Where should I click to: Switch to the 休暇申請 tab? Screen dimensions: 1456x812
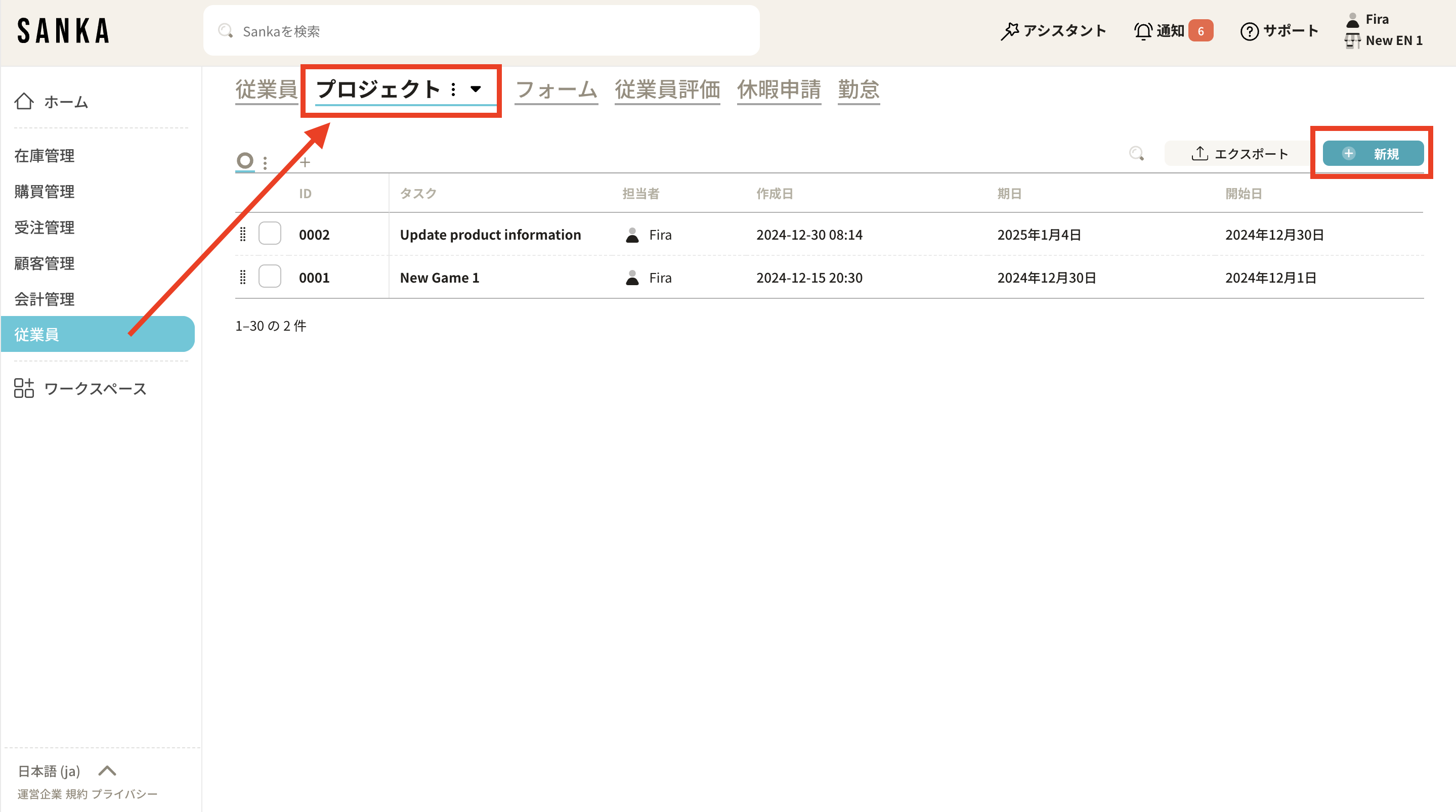click(778, 90)
